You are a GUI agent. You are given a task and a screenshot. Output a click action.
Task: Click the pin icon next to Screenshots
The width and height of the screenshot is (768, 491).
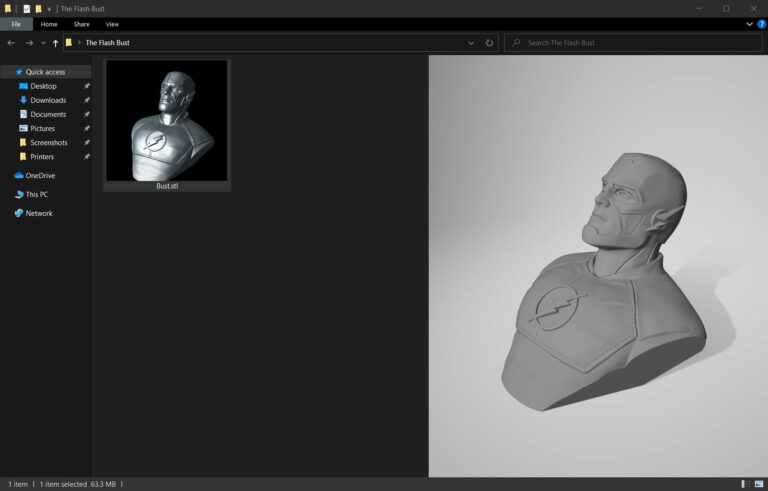point(87,143)
